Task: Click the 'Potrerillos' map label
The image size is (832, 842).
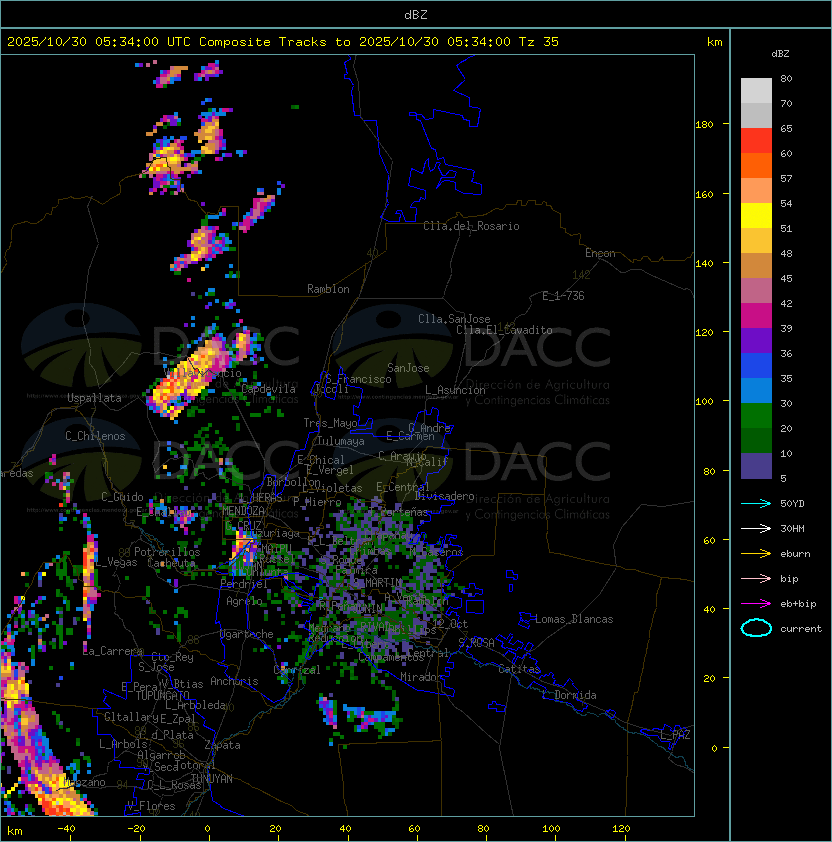Action: coord(167,552)
